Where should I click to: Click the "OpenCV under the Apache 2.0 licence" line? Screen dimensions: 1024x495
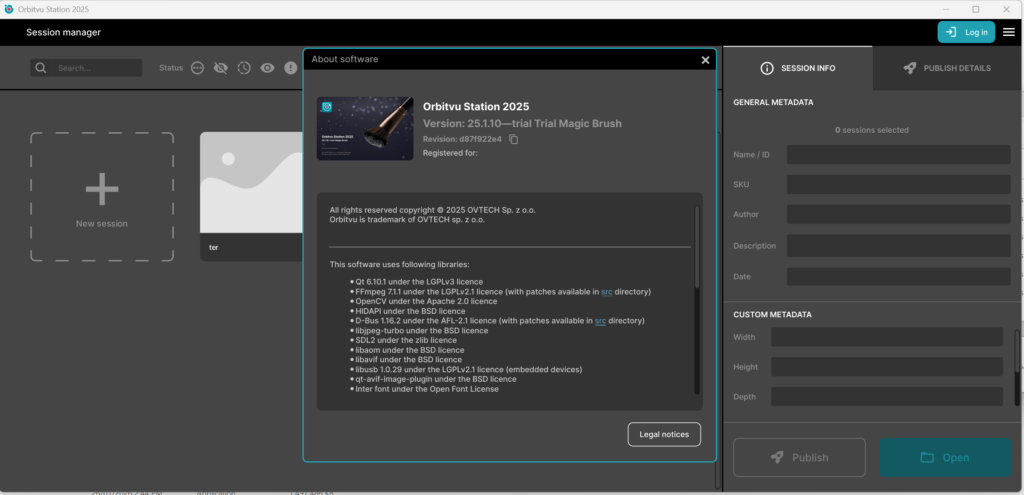[426, 302]
